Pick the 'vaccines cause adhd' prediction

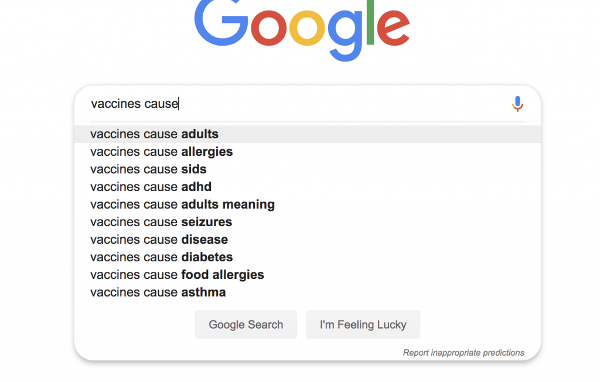click(x=307, y=187)
